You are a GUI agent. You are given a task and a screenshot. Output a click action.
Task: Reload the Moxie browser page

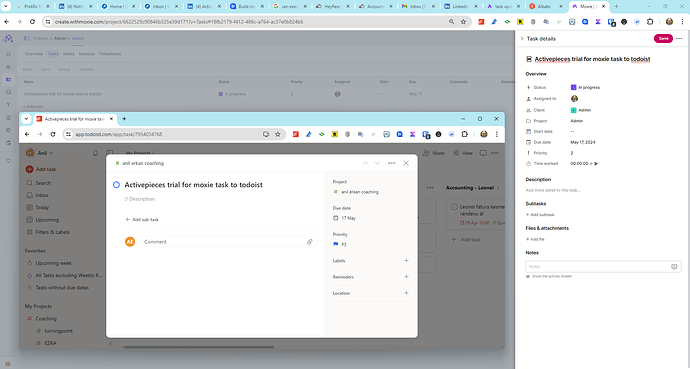pyautogui.click(x=32, y=22)
